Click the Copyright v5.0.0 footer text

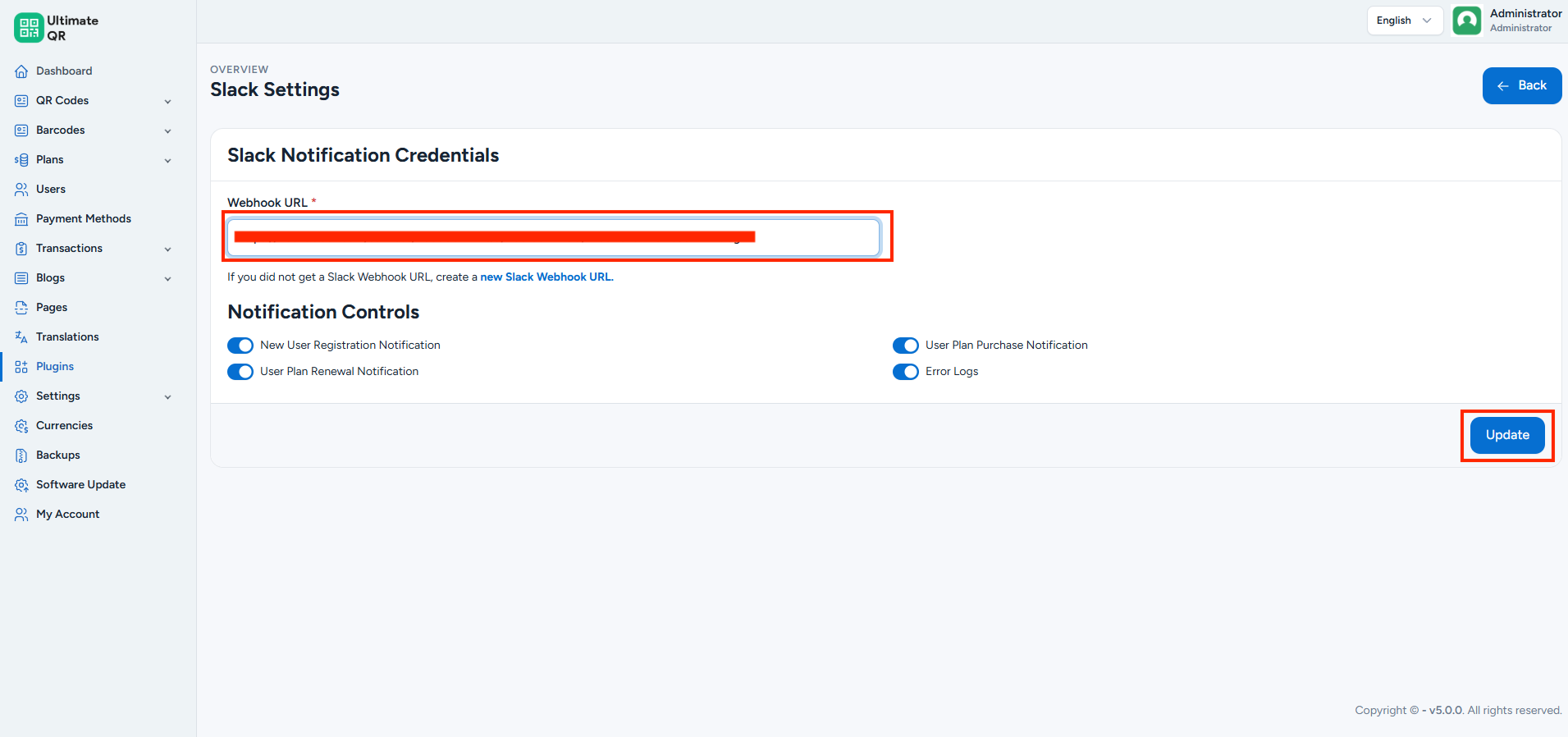click(x=1458, y=711)
